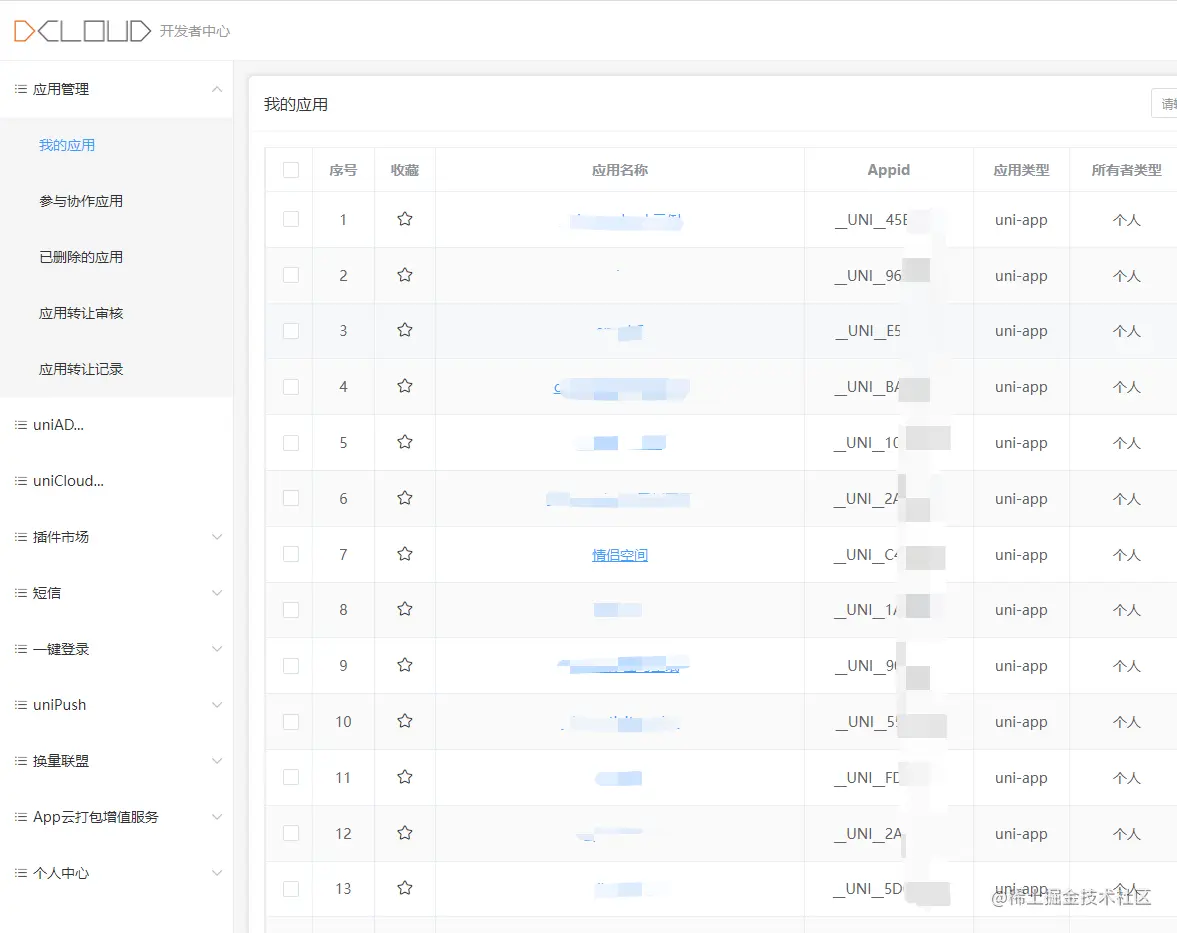The height and width of the screenshot is (933, 1177).
Task: Click the list icon beside 应用管理
Action: tap(21, 89)
